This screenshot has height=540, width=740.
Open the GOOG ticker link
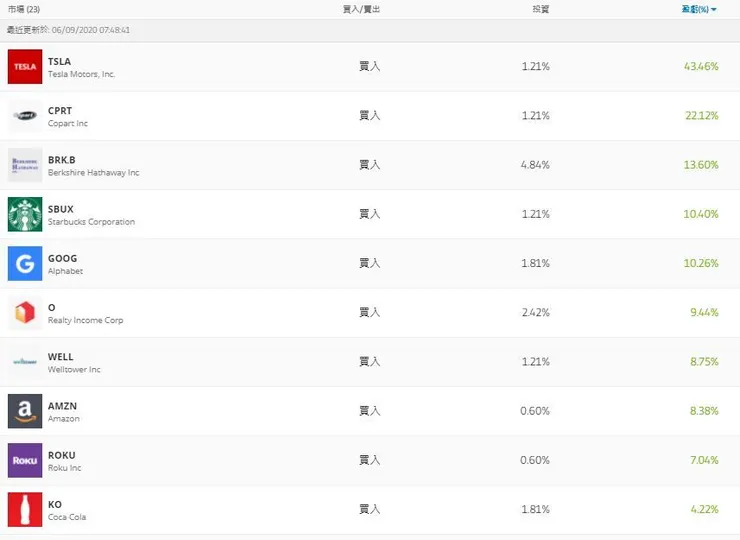click(62, 258)
